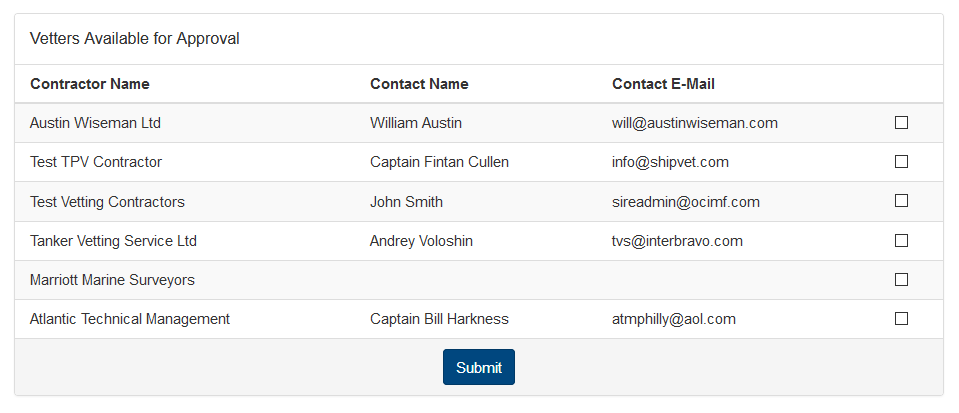The height and width of the screenshot is (413, 959).
Task: Click the Contractor Name column header
Action: tap(90, 84)
